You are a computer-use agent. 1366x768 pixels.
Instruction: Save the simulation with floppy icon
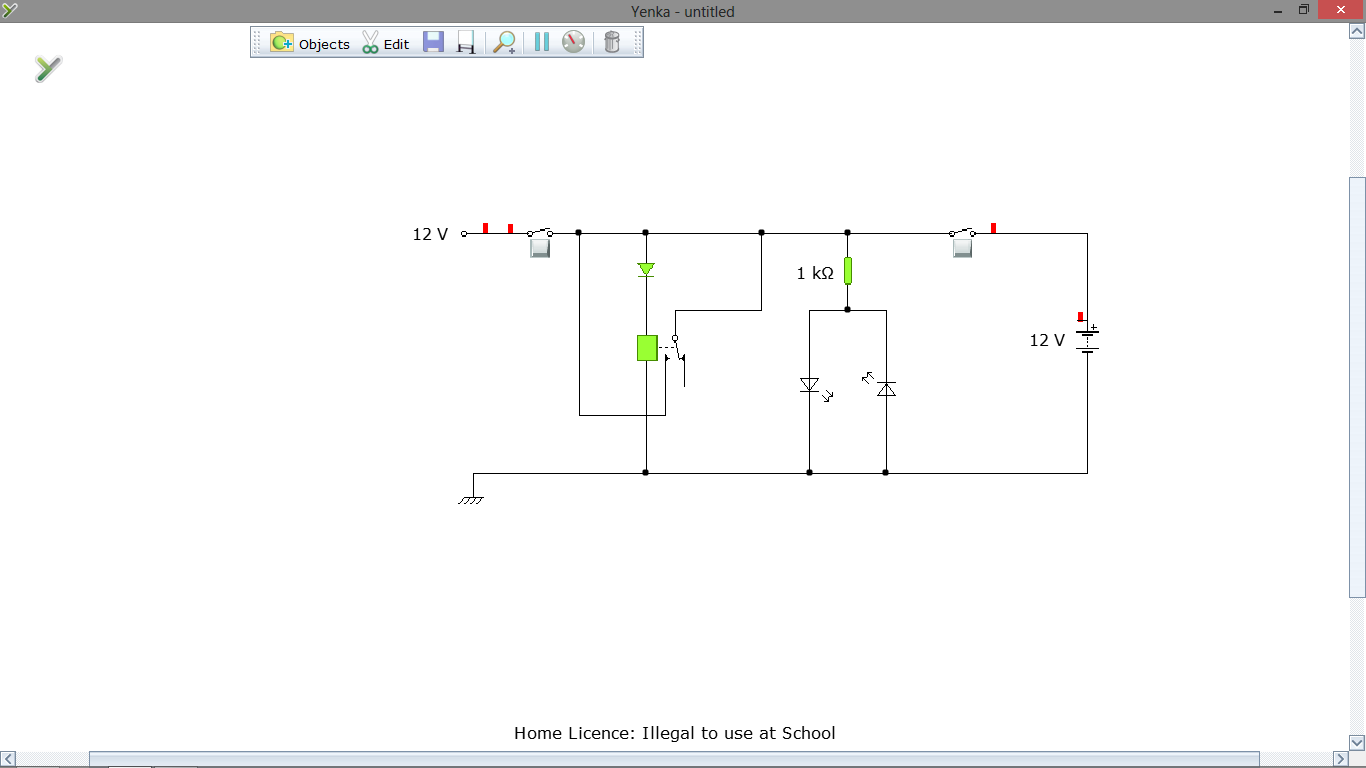click(433, 42)
